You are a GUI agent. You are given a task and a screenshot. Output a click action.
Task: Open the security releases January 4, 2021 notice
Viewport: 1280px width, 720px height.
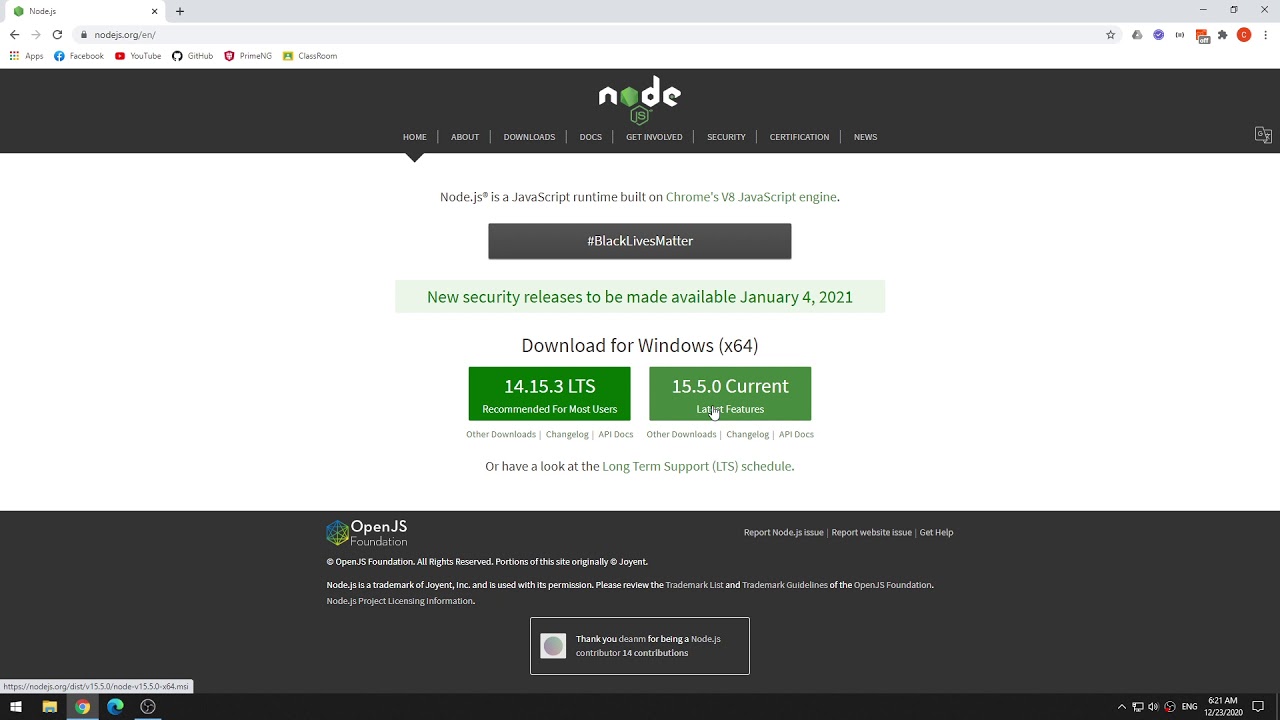640,297
